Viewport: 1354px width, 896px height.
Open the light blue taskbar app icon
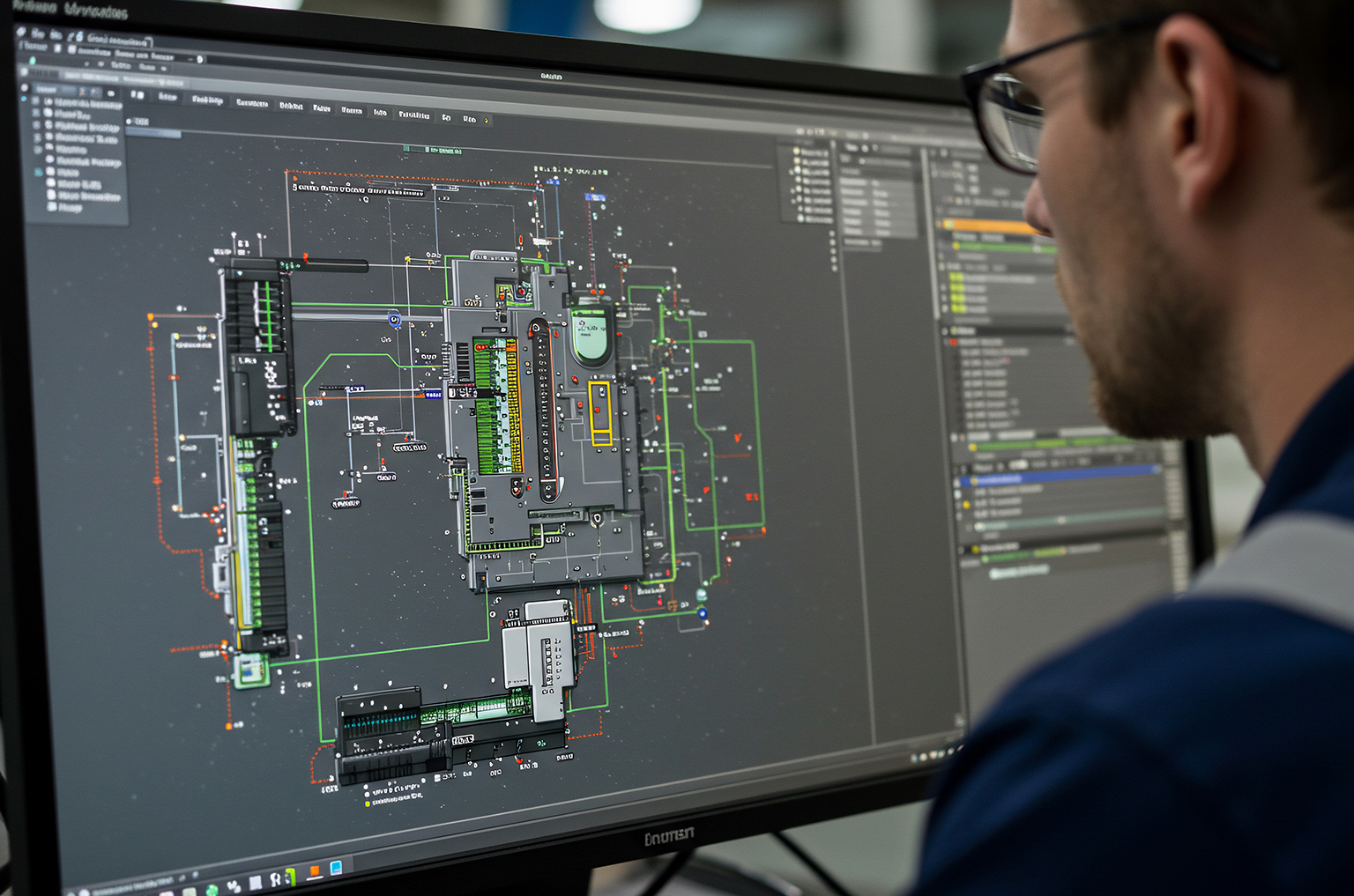point(336,868)
